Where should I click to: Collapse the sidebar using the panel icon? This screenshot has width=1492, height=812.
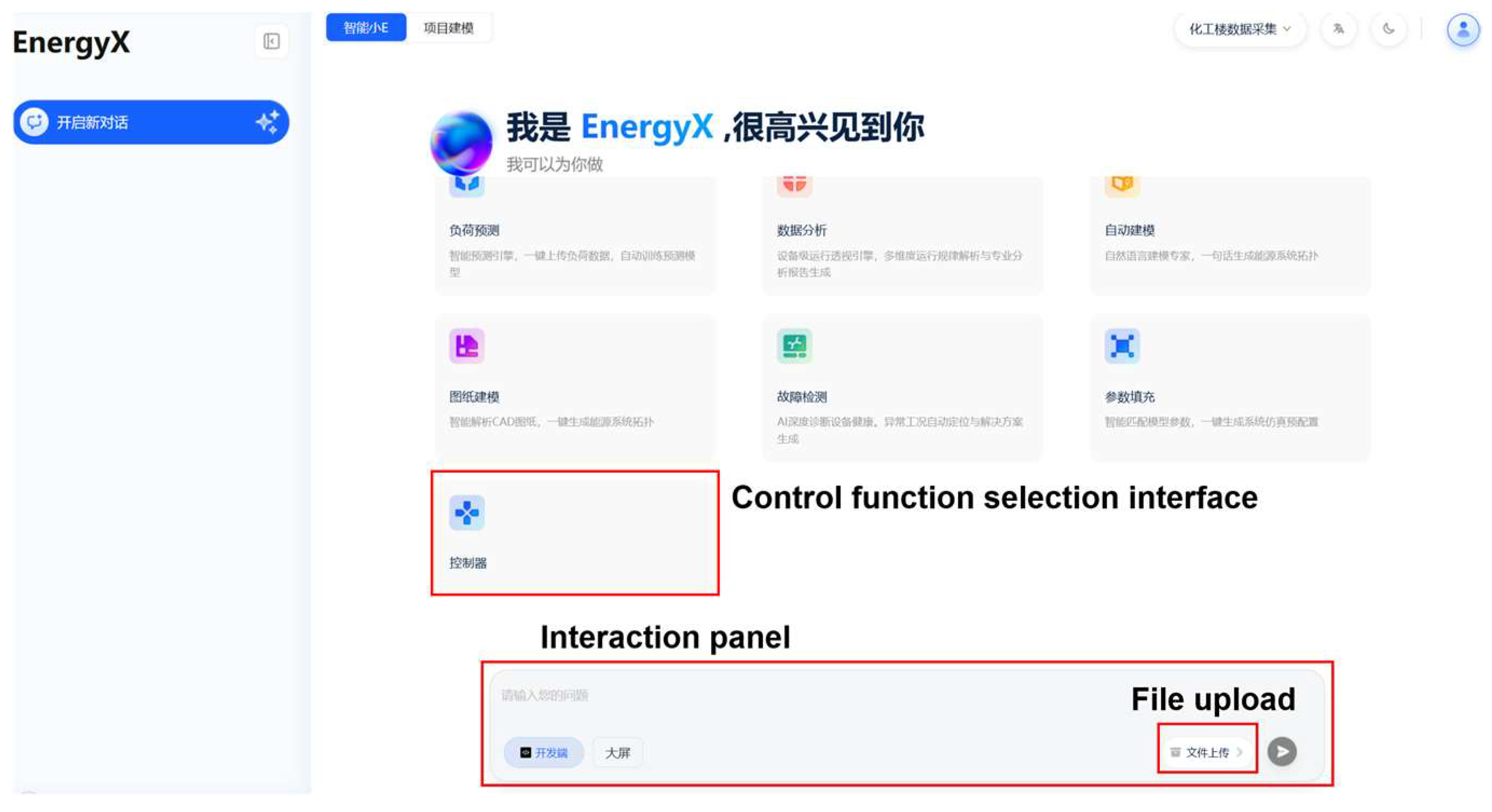pos(271,41)
